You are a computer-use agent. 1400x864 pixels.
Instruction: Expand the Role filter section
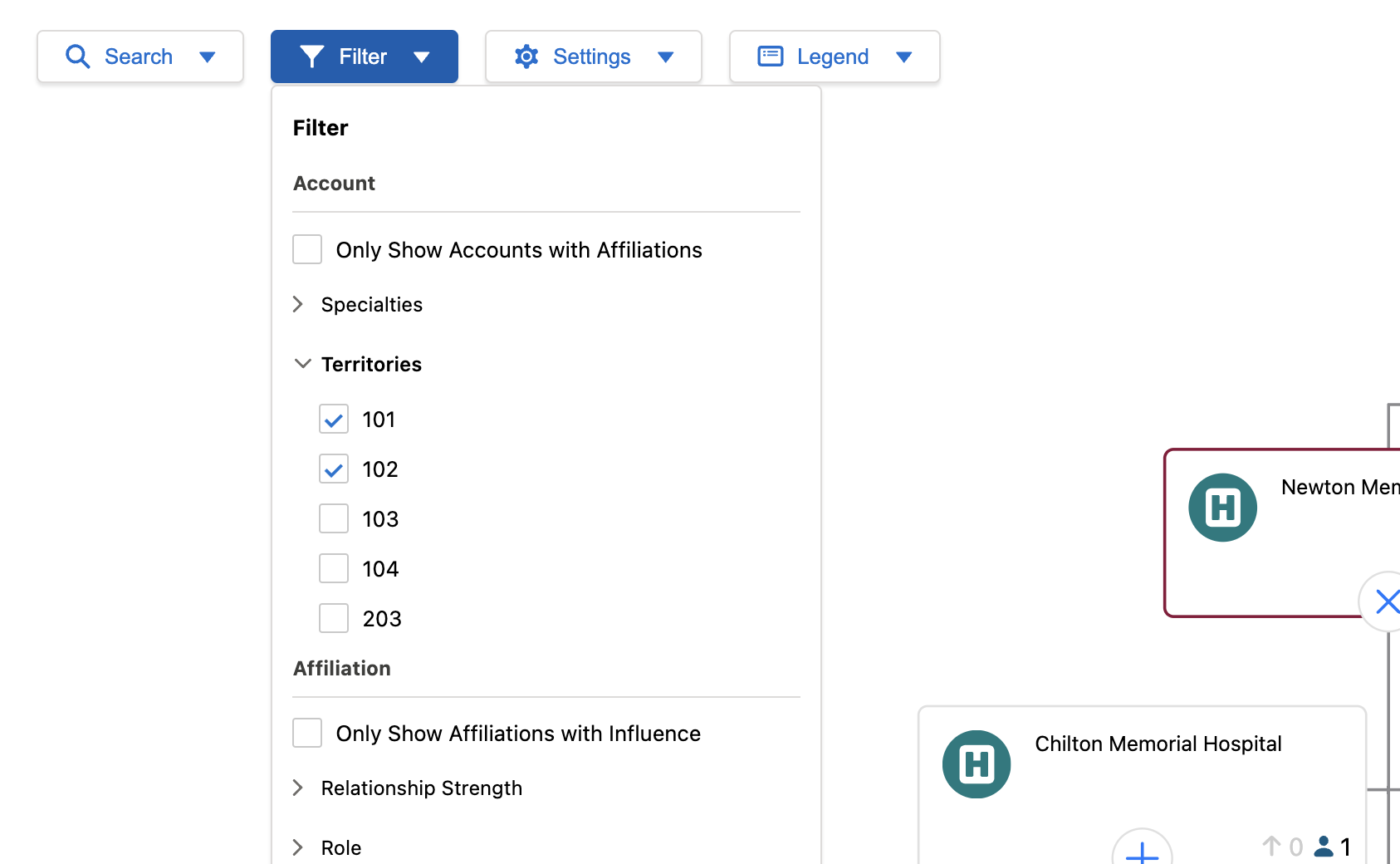(x=298, y=847)
